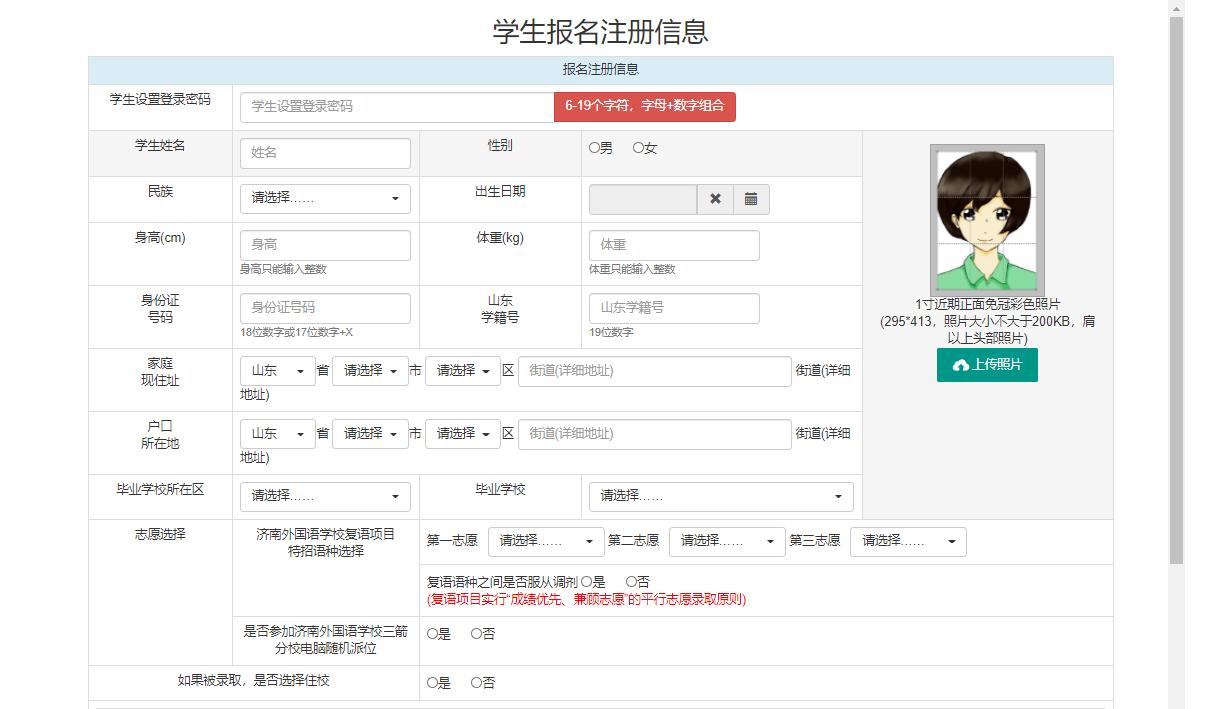Click the student portrait photo thumbnail
The width and height of the screenshot is (1226, 709).
986,219
